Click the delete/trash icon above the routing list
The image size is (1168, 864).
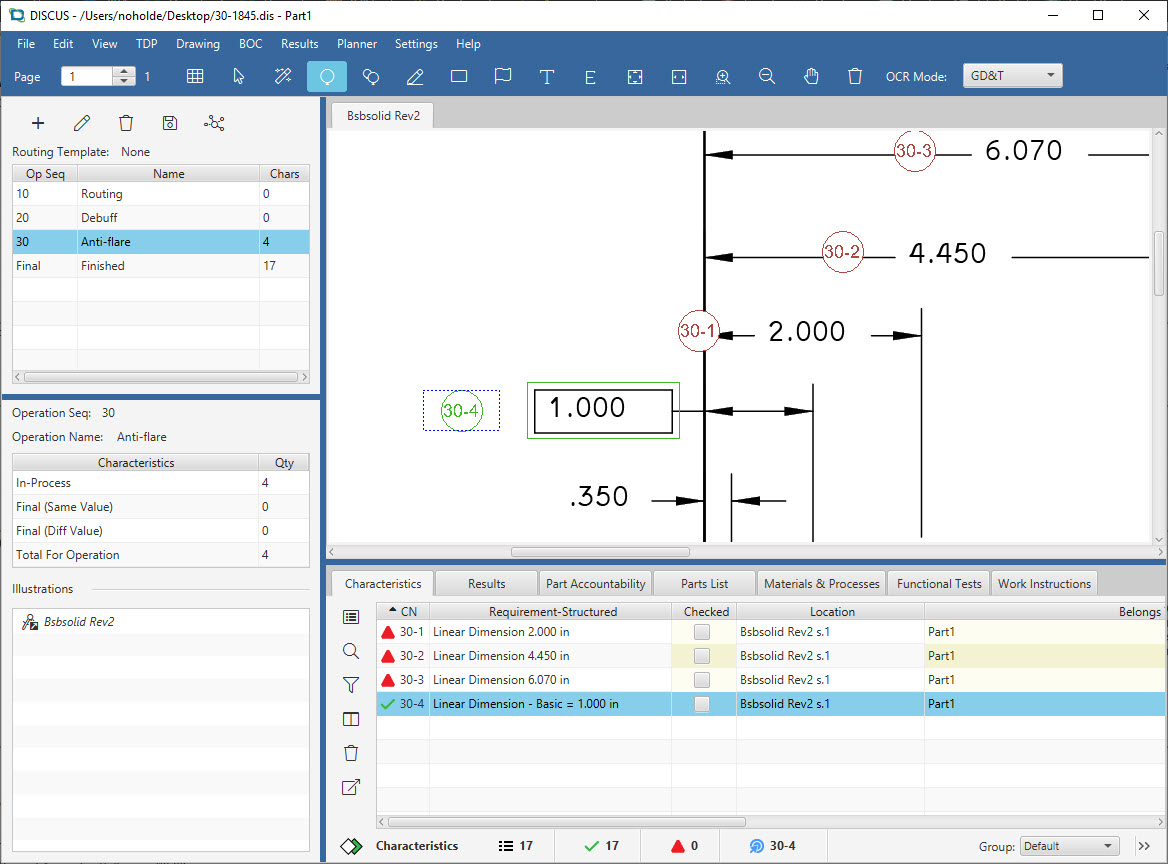125,122
